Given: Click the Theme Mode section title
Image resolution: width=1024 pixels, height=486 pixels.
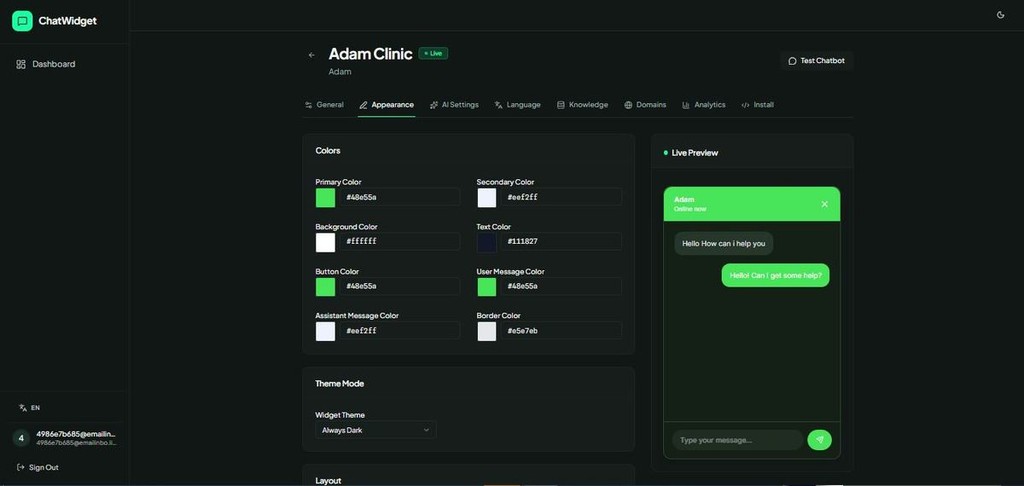Looking at the screenshot, I should (x=340, y=383).
